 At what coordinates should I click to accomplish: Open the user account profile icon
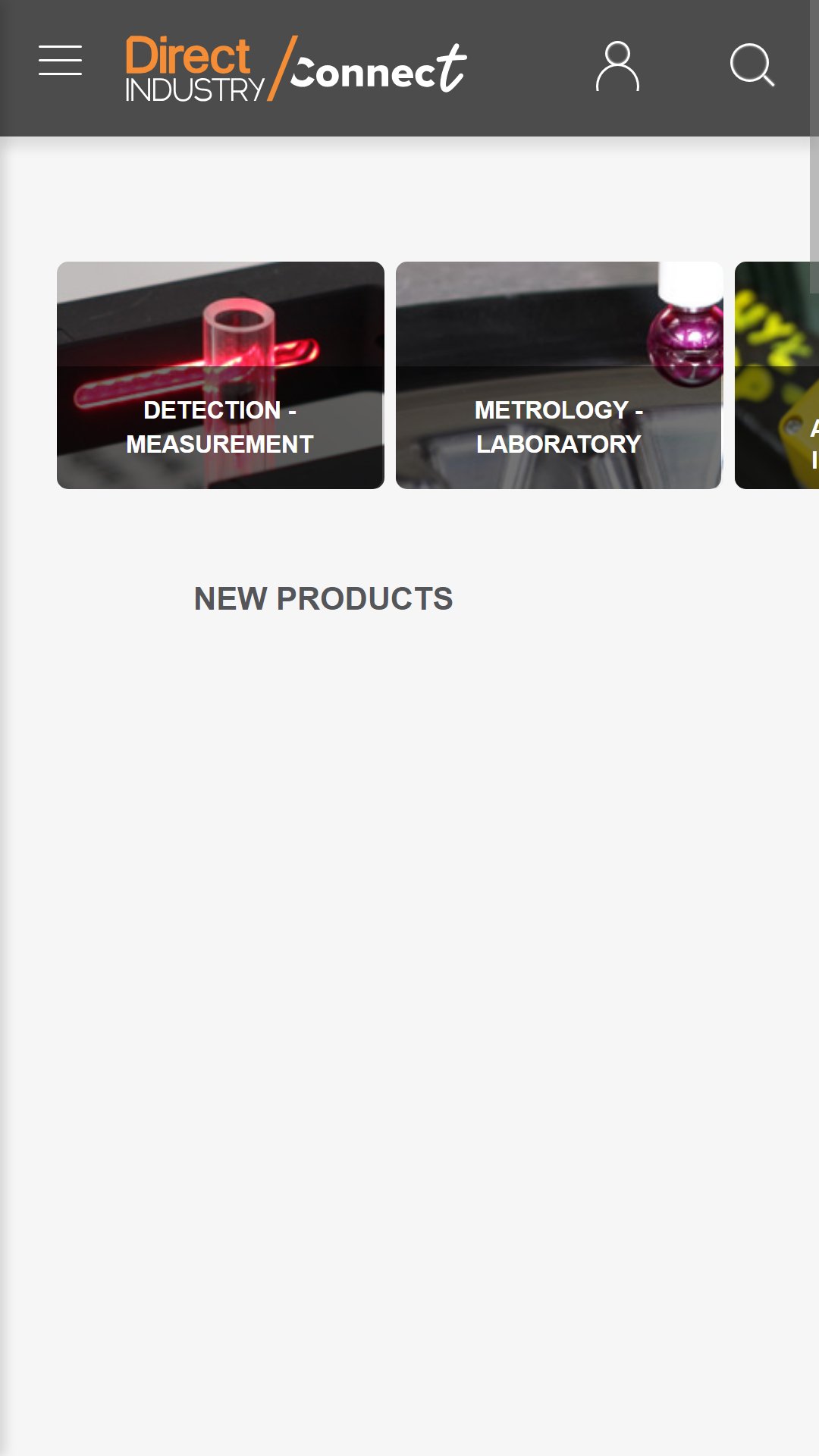click(617, 67)
